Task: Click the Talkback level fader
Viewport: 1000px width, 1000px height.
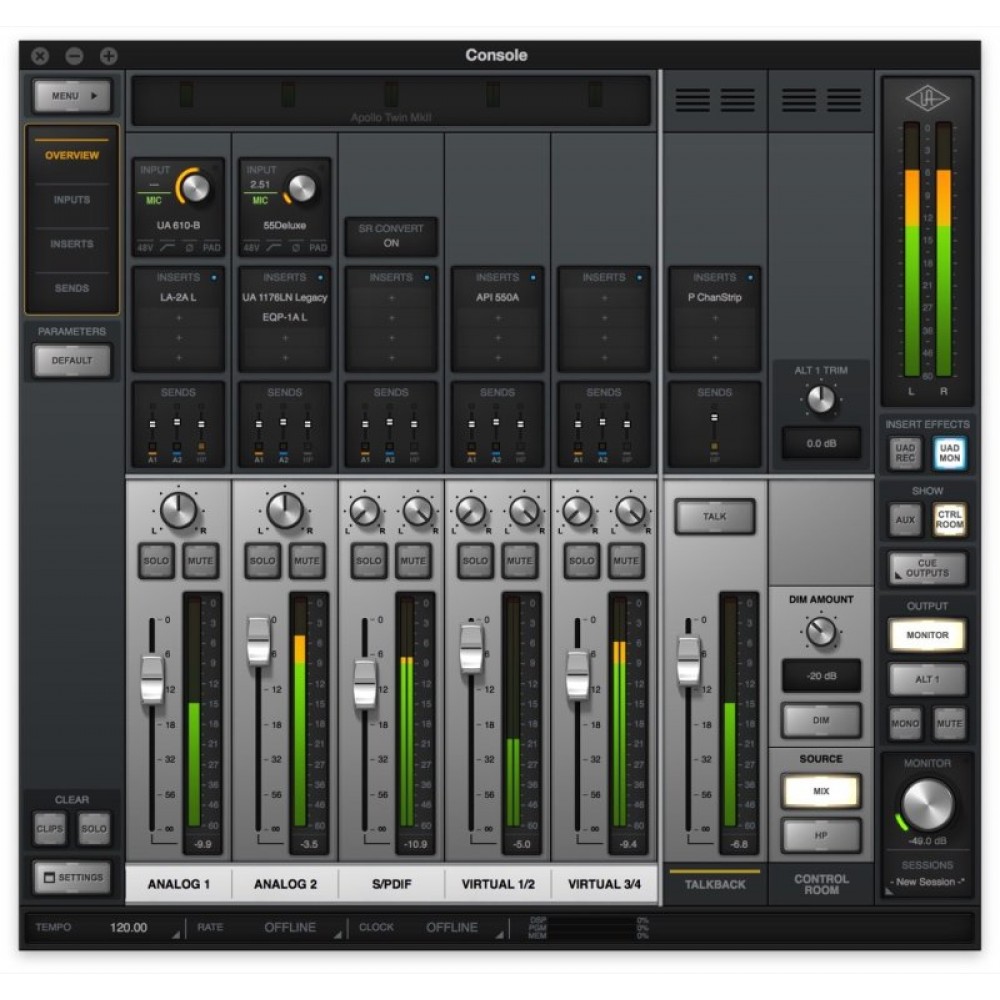Action: [x=688, y=660]
